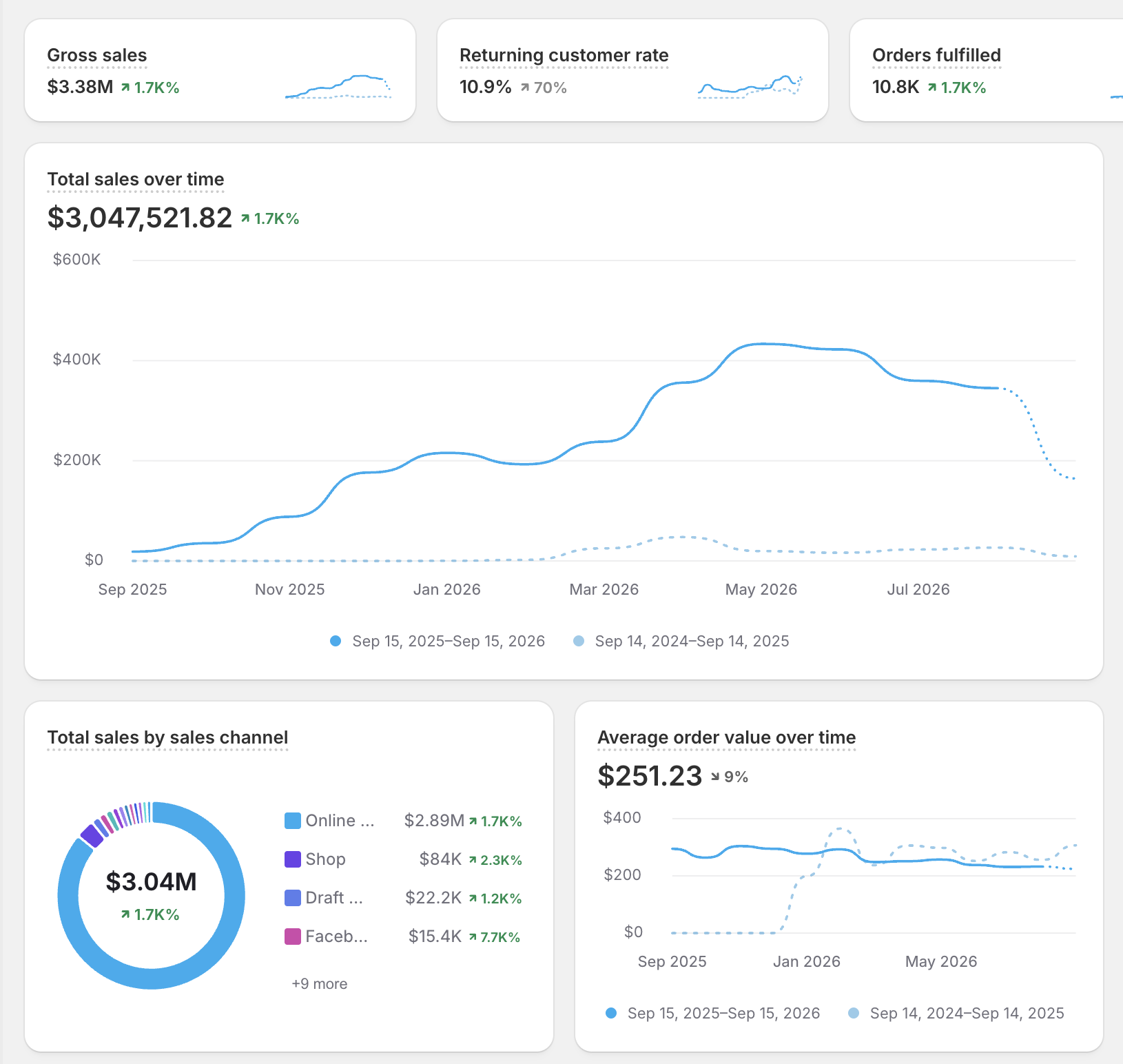1123x1064 pixels.
Task: Toggle Sep 14, 2024–Sep 14, 2025 legend in order value chart
Action: [956, 1013]
